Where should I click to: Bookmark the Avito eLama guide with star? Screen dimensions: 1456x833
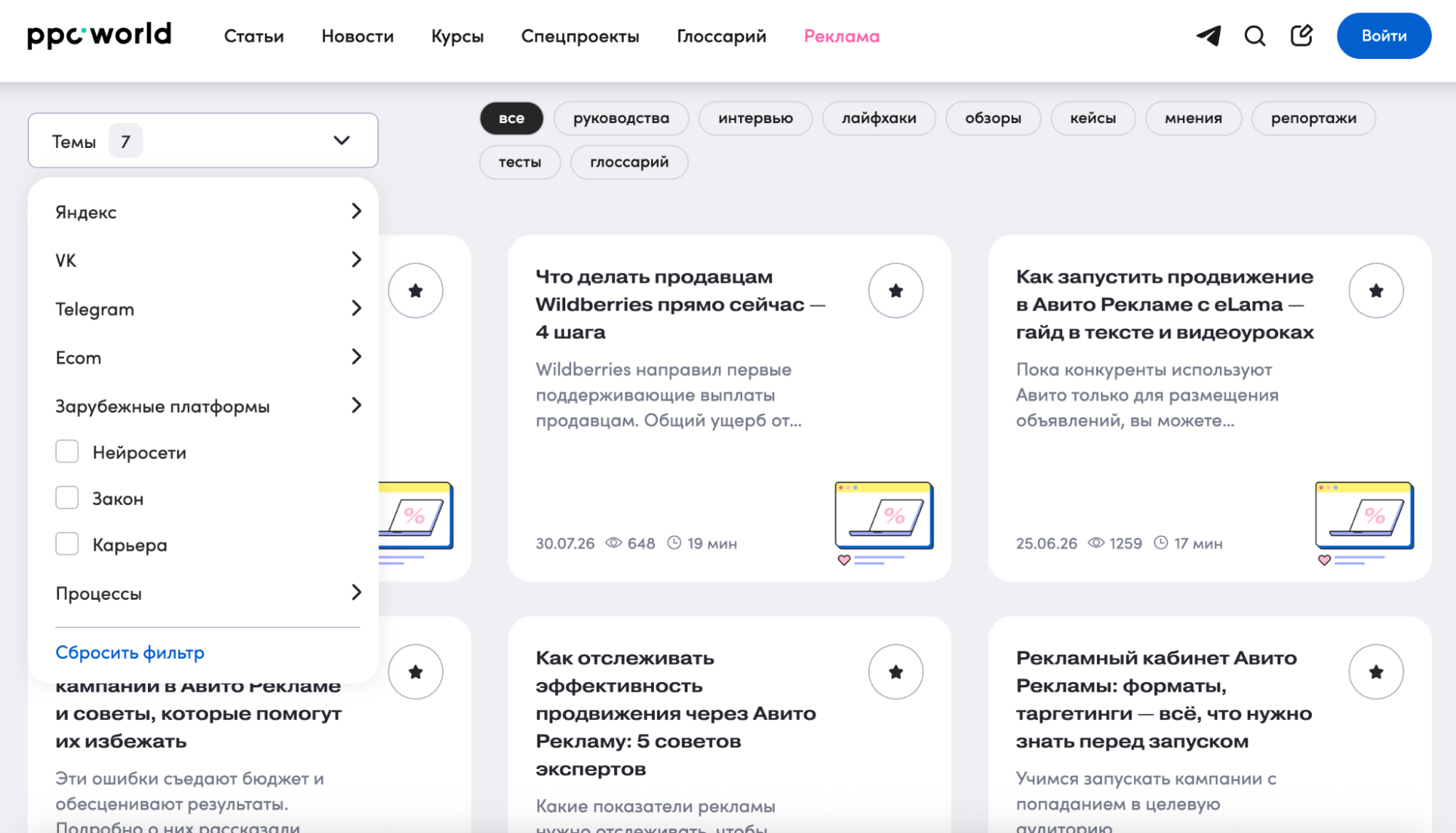tap(1375, 291)
